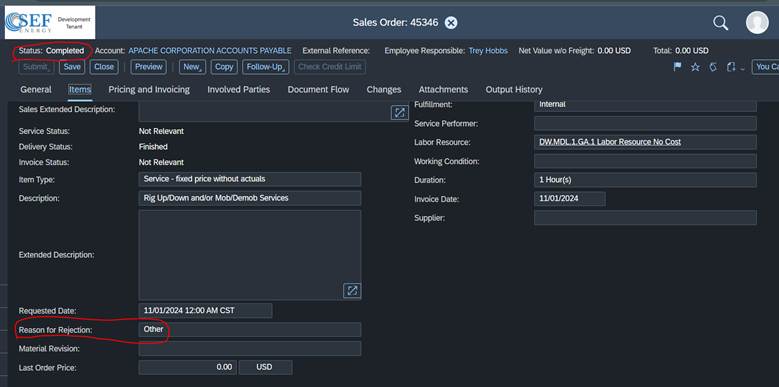Open the Changes tab
Image resolution: width=779 pixels, height=387 pixels.
pyautogui.click(x=384, y=89)
